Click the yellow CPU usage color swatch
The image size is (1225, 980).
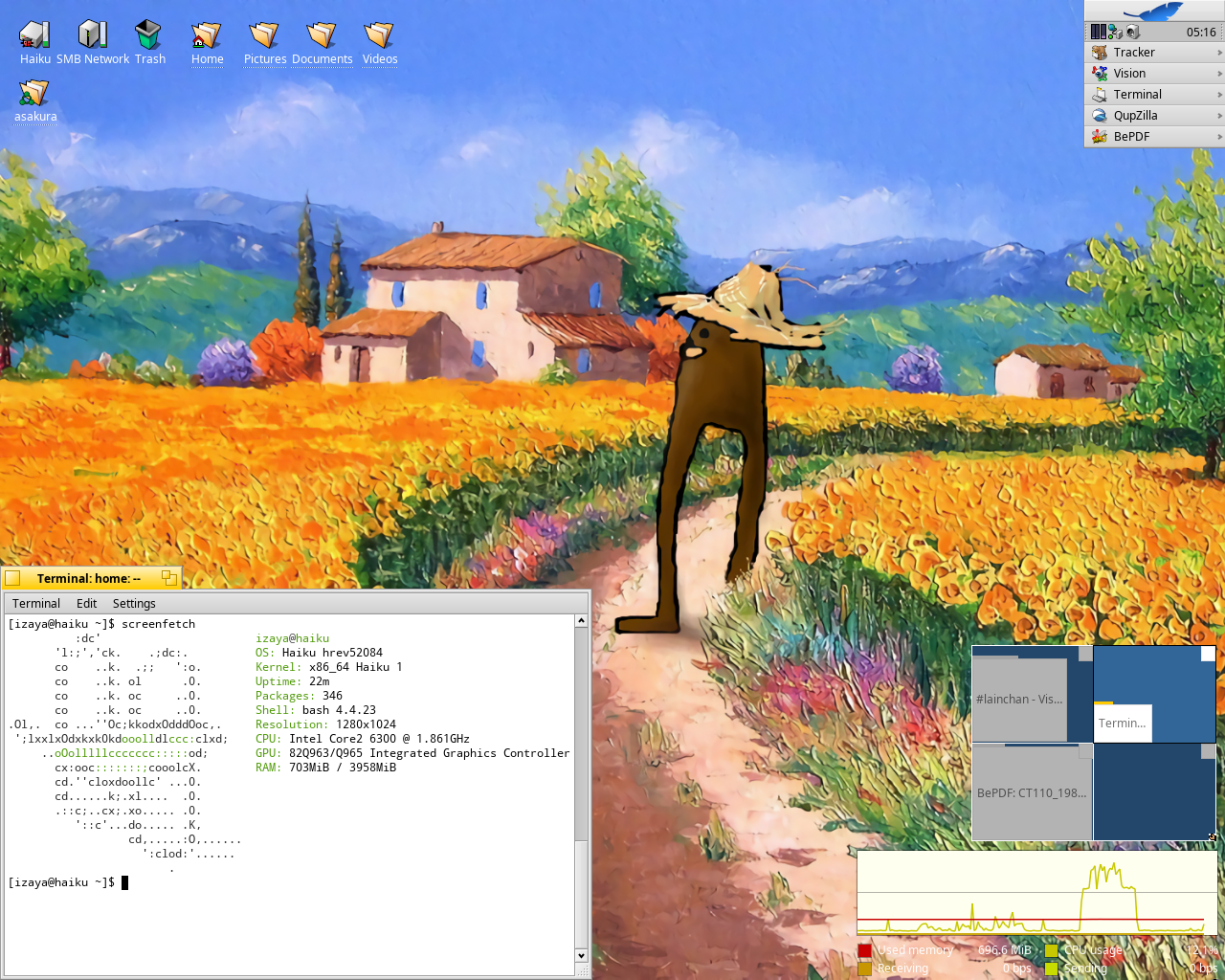point(1052,950)
